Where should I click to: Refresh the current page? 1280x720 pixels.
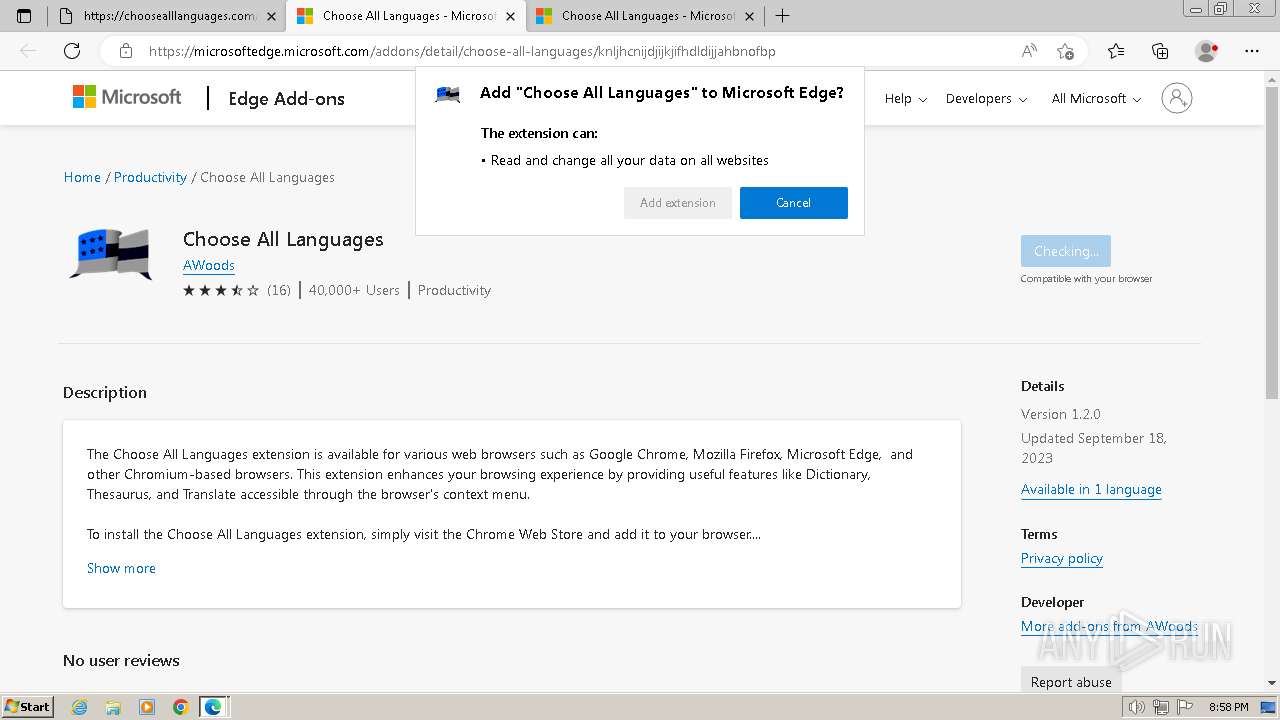[x=72, y=51]
